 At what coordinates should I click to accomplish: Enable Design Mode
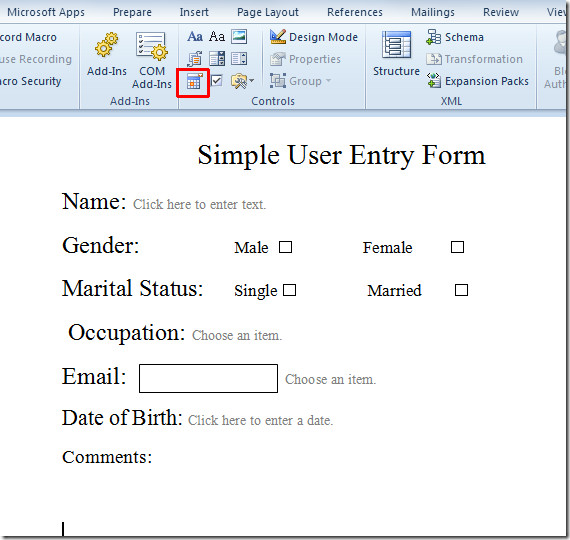[314, 37]
